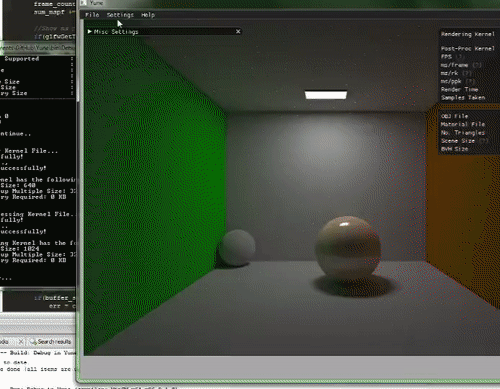Click 'if(buffer_' code line in IDE editor
Screen dimensions: 500x389
55,298
